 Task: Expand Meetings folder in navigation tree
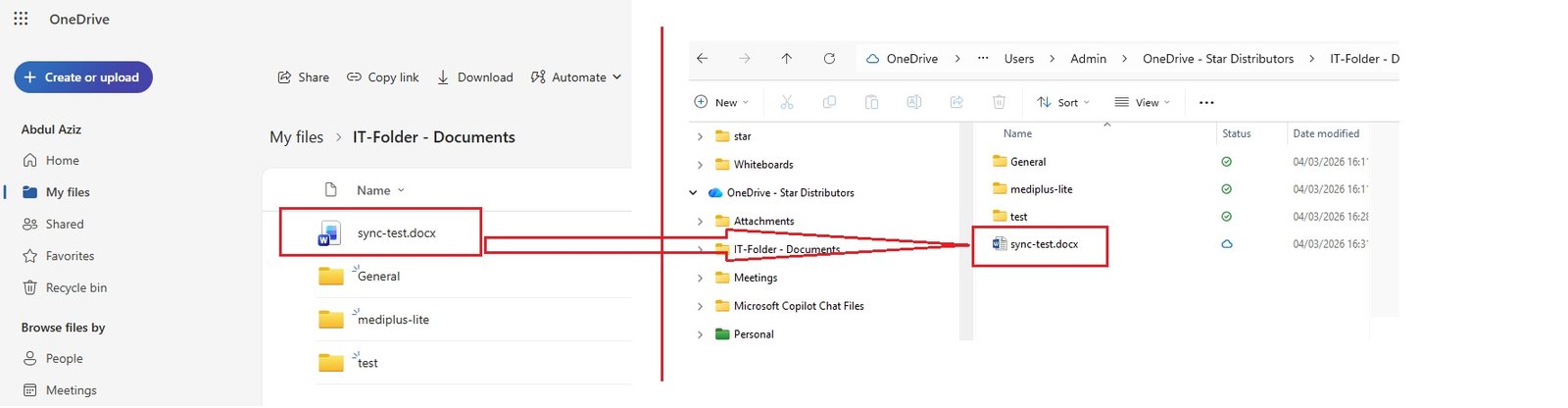(x=700, y=279)
